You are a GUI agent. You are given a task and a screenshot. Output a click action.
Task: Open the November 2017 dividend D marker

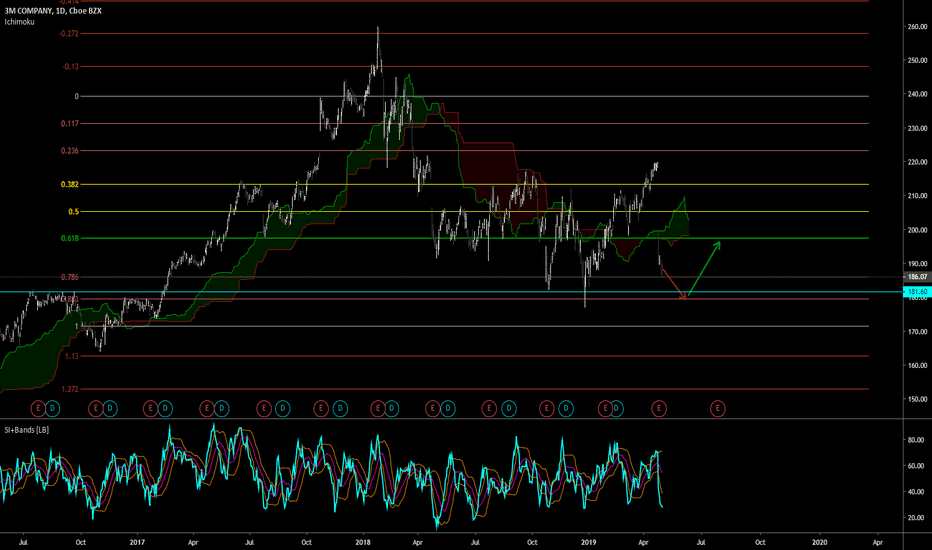coord(340,408)
